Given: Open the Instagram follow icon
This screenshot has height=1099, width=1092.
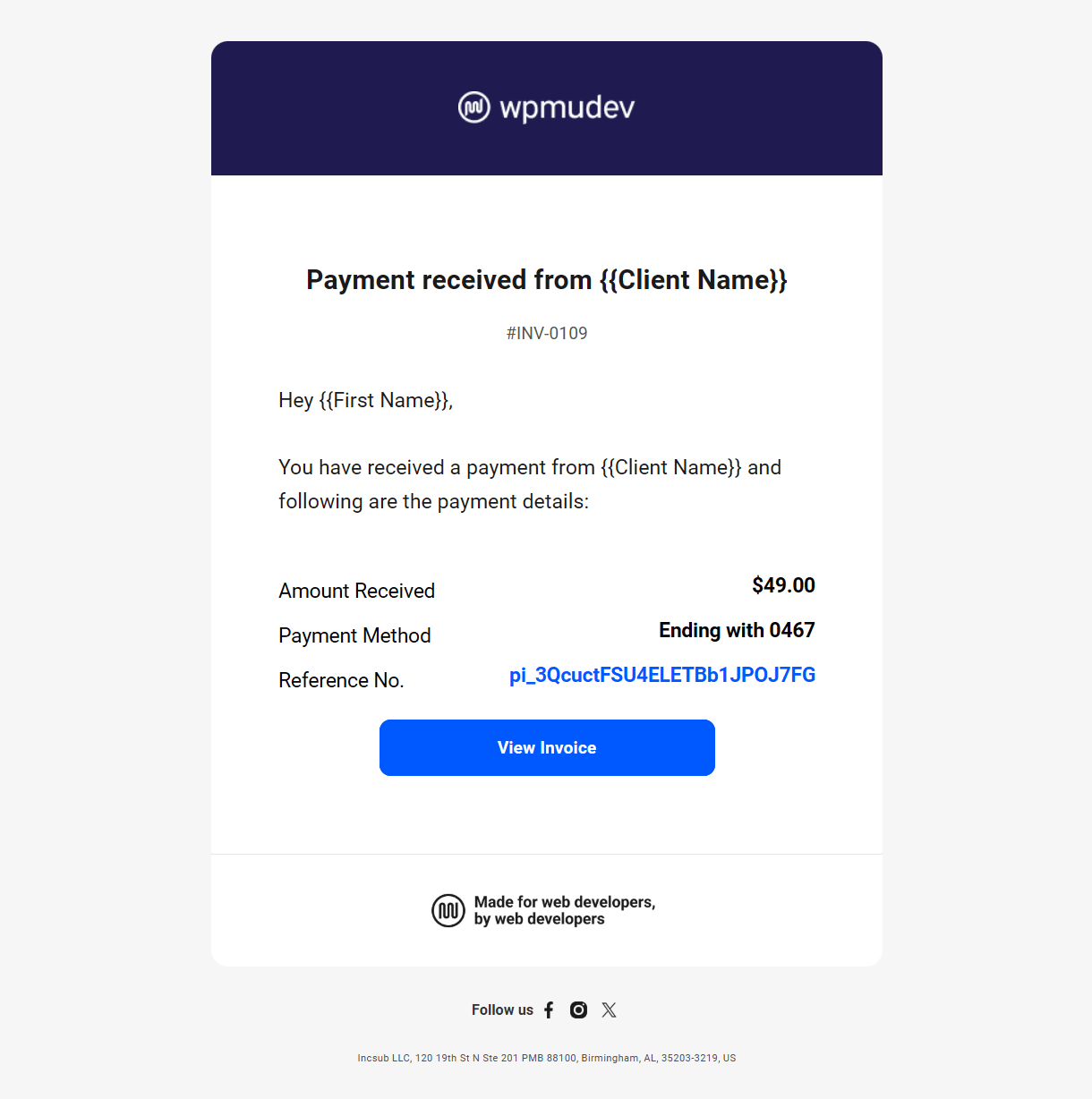Looking at the screenshot, I should 579,1010.
